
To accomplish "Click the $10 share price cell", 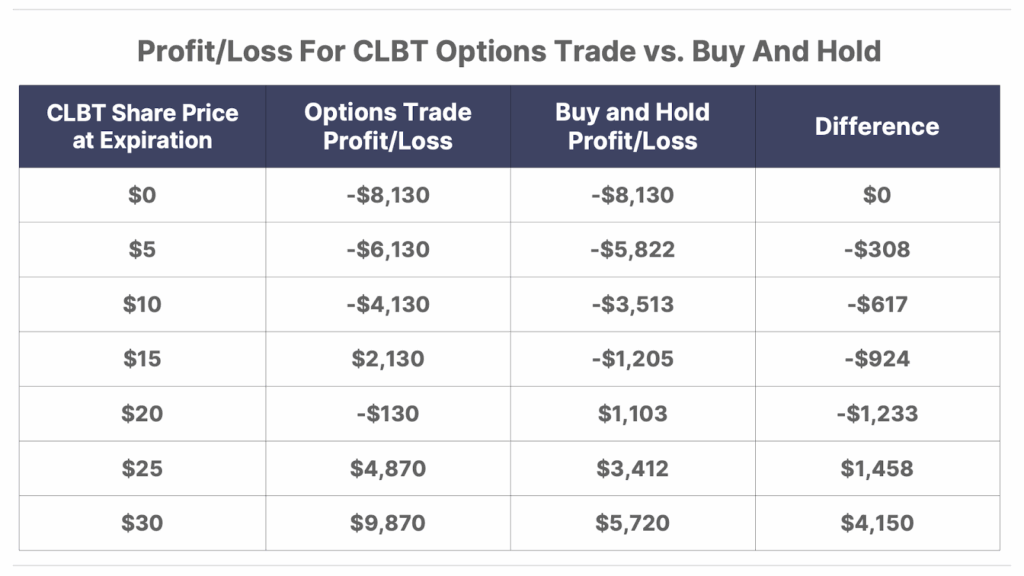I will [x=142, y=304].
